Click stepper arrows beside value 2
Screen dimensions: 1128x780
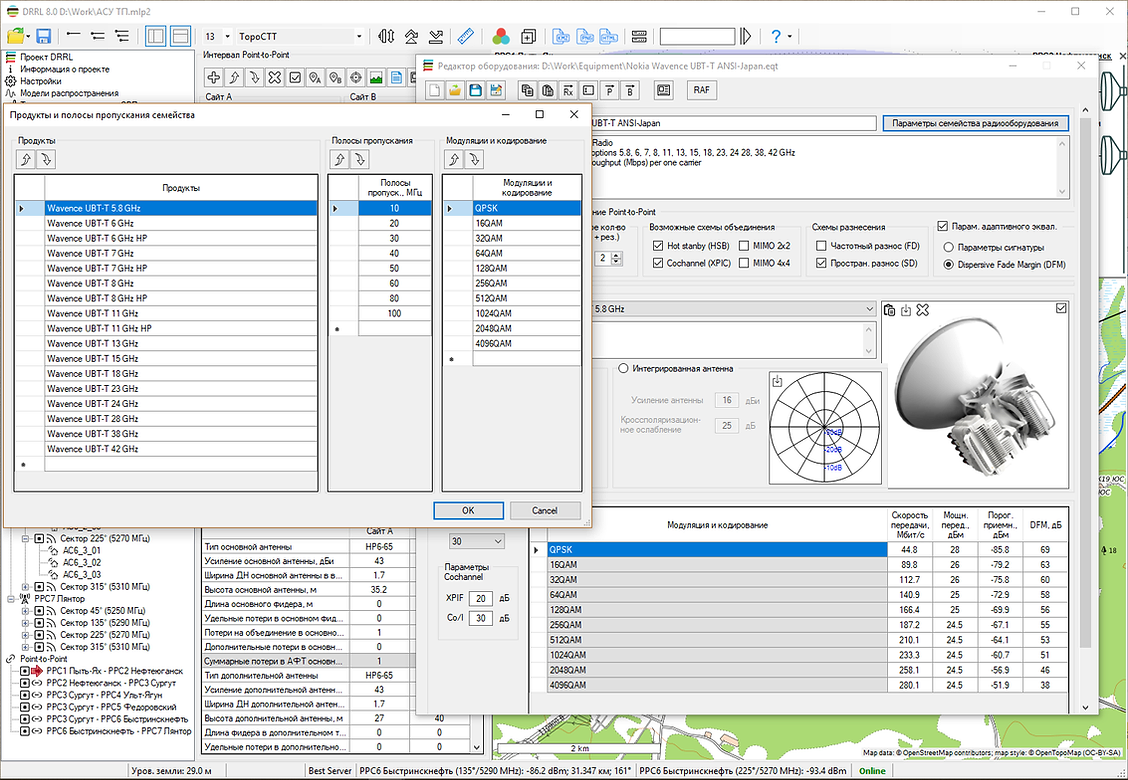click(x=616, y=258)
